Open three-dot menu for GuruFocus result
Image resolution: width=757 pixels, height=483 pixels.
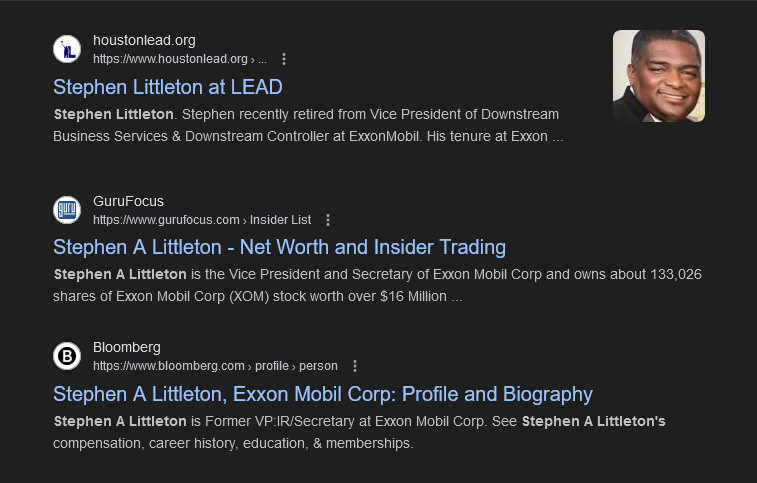tap(328, 220)
